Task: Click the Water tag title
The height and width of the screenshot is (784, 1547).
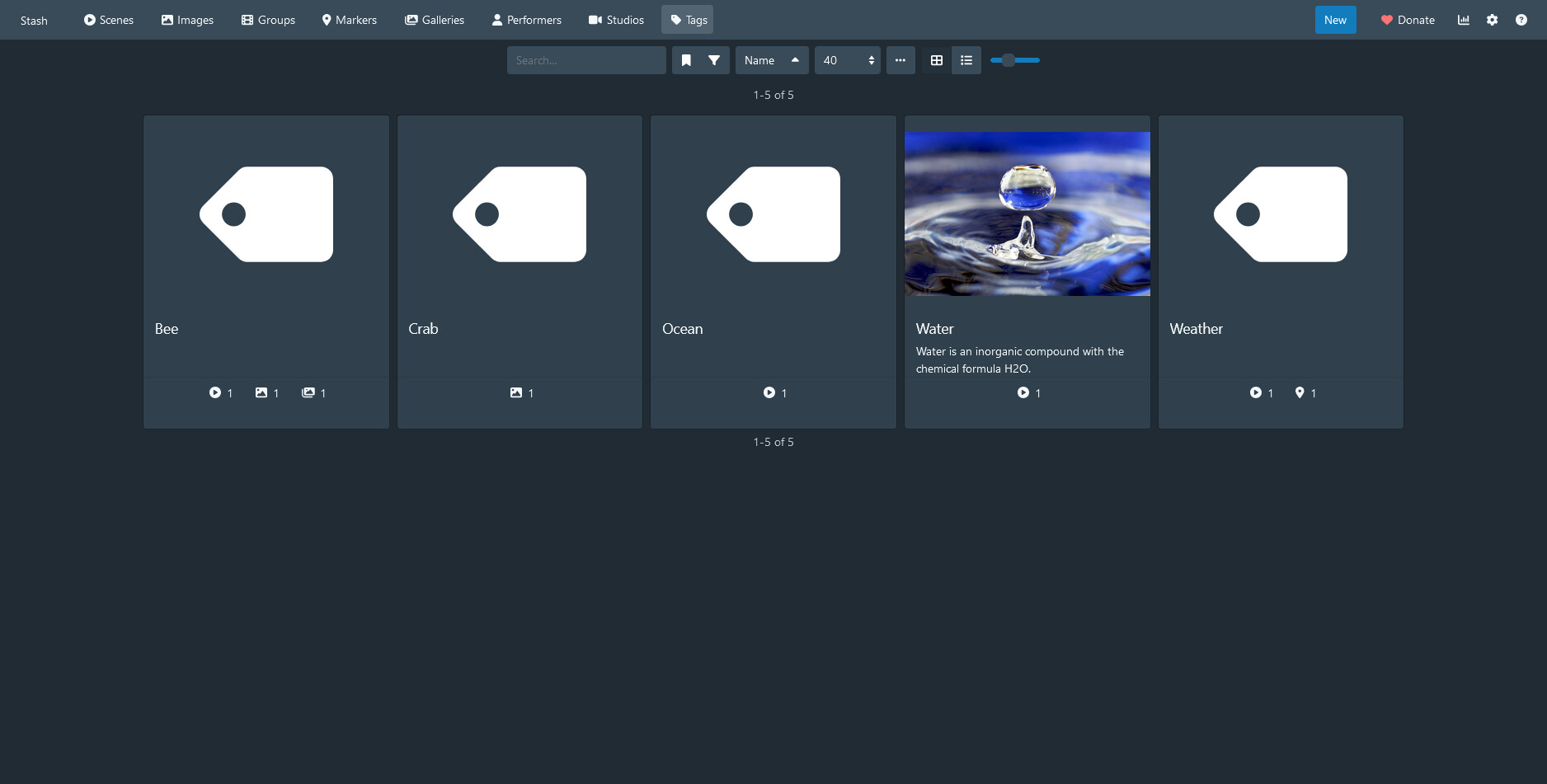Action: pos(934,329)
